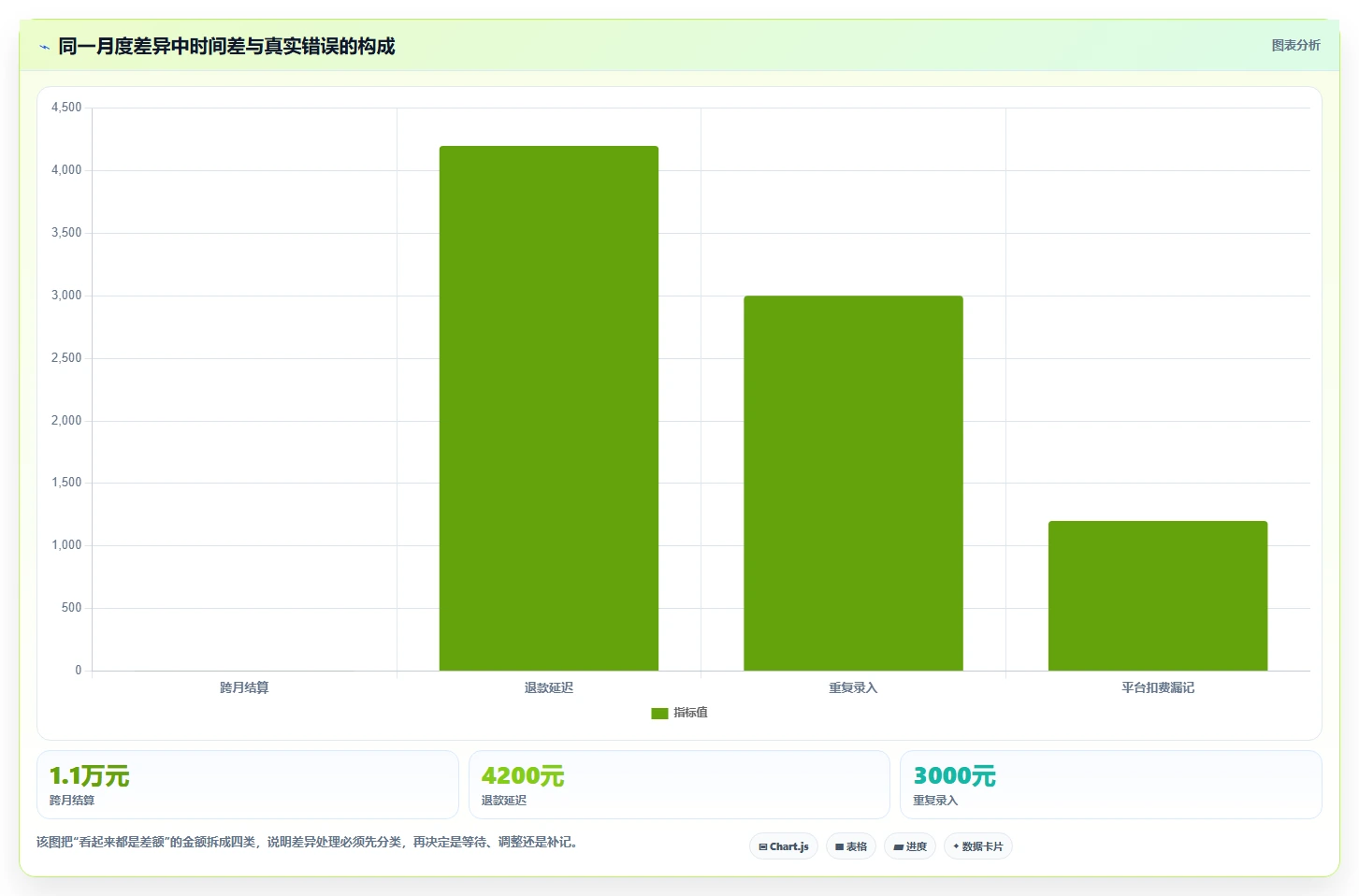The image size is (1359, 896).
Task: Click the 3000元 重复录入 stat card
Action: [x=1111, y=785]
